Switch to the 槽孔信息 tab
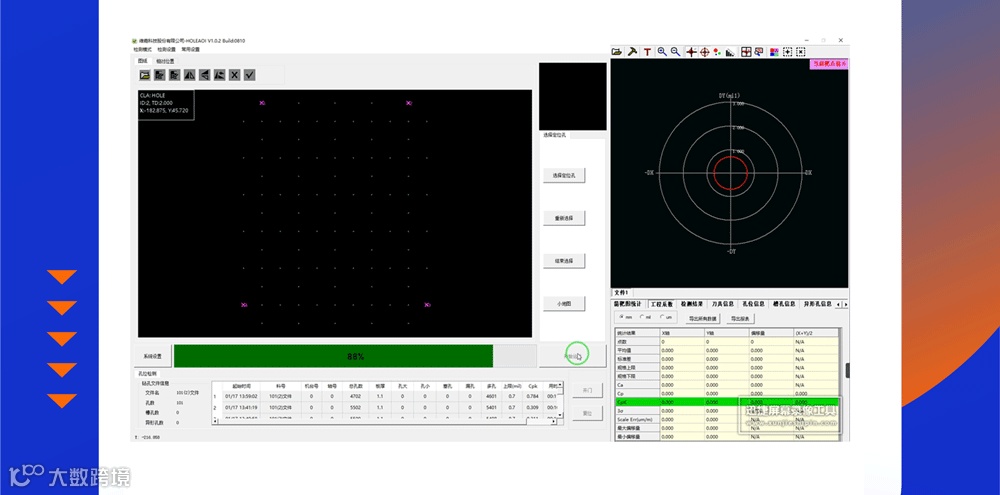 tap(784, 304)
